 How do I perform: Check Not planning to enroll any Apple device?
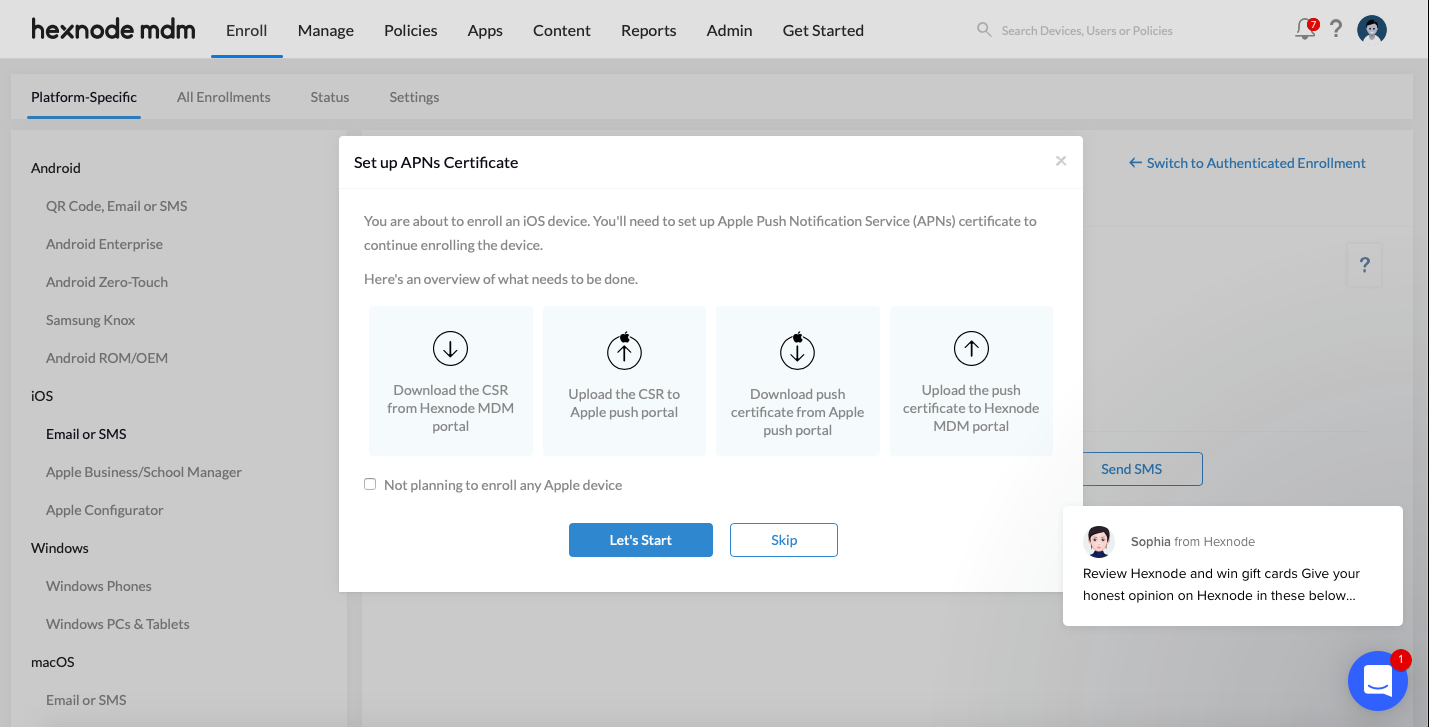pos(370,484)
